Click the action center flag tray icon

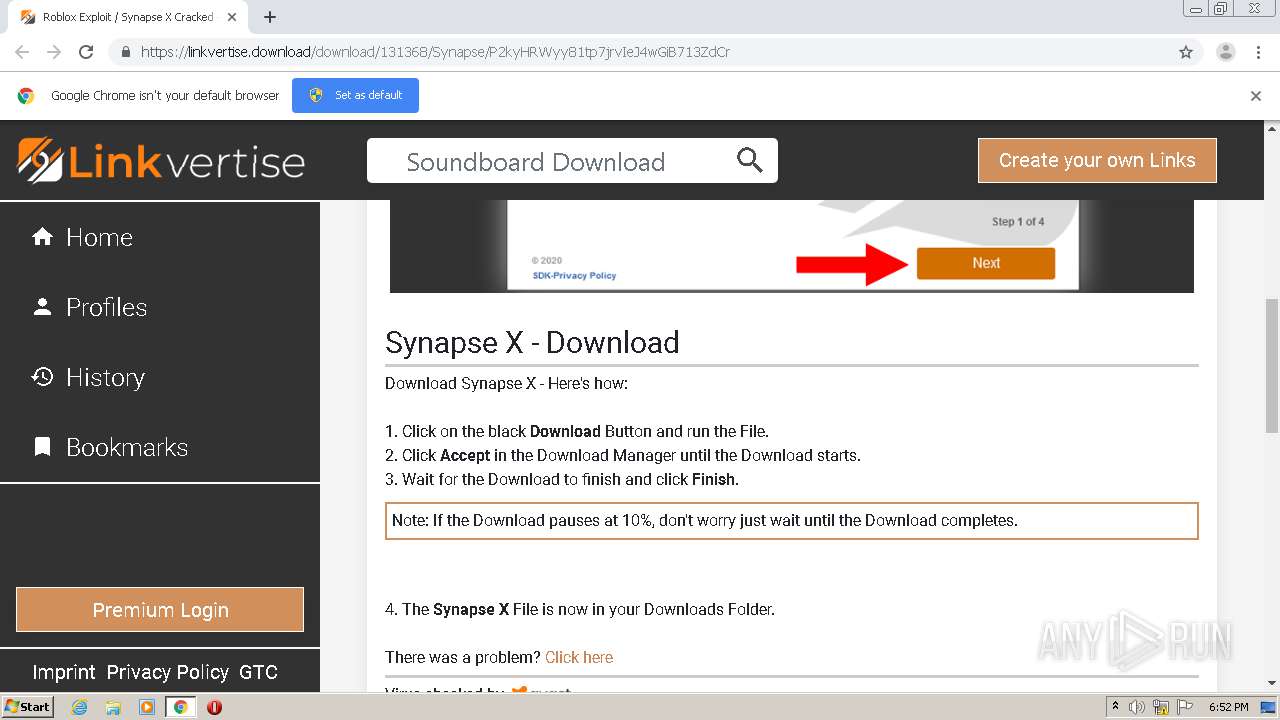(x=1184, y=707)
